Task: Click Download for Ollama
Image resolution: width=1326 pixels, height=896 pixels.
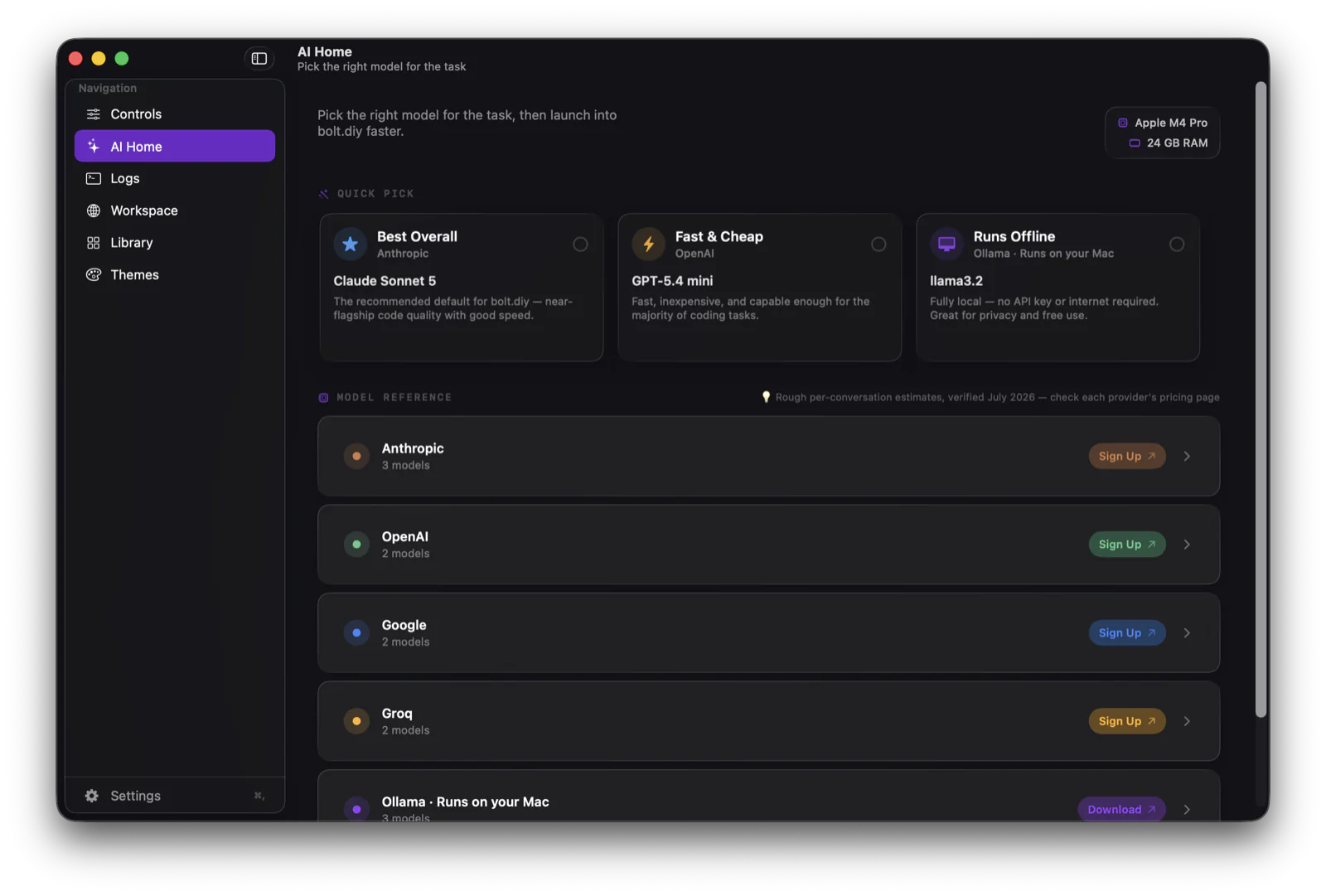Action: (1121, 809)
